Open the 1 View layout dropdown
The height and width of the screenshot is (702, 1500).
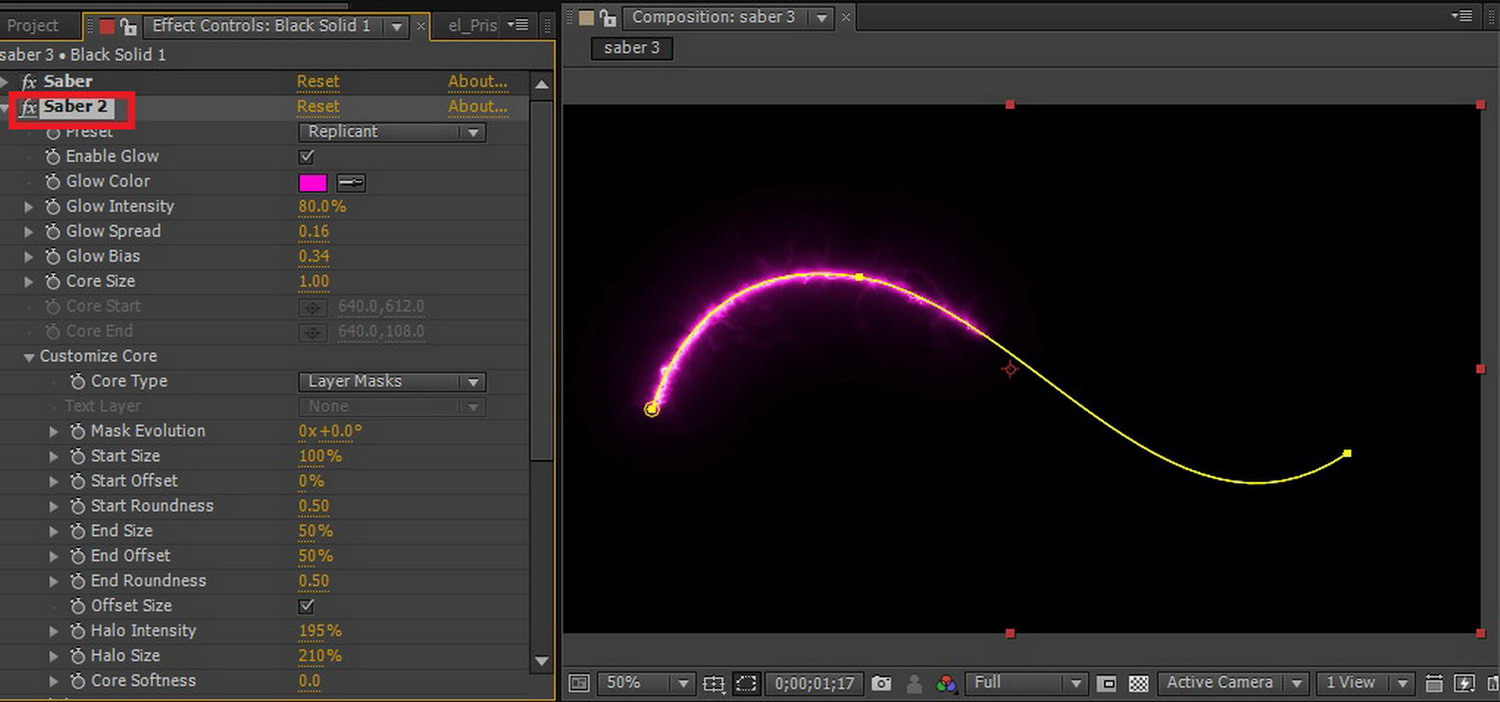(1364, 683)
